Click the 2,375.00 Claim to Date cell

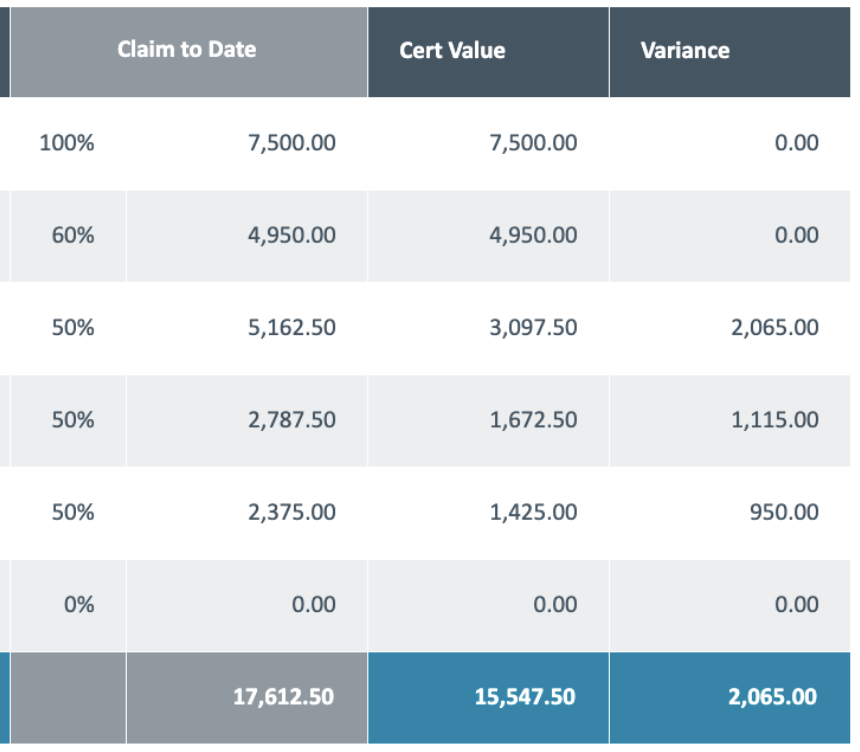pos(291,513)
